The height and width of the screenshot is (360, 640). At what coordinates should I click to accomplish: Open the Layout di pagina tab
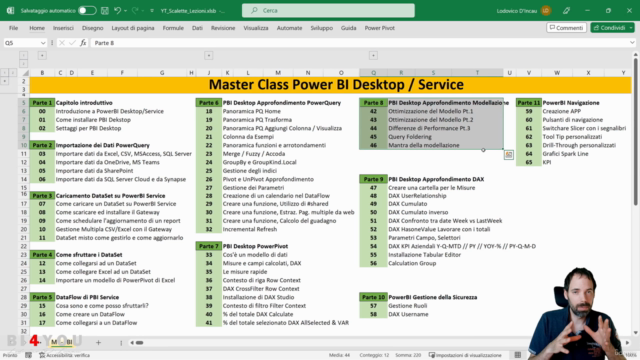(x=133, y=28)
